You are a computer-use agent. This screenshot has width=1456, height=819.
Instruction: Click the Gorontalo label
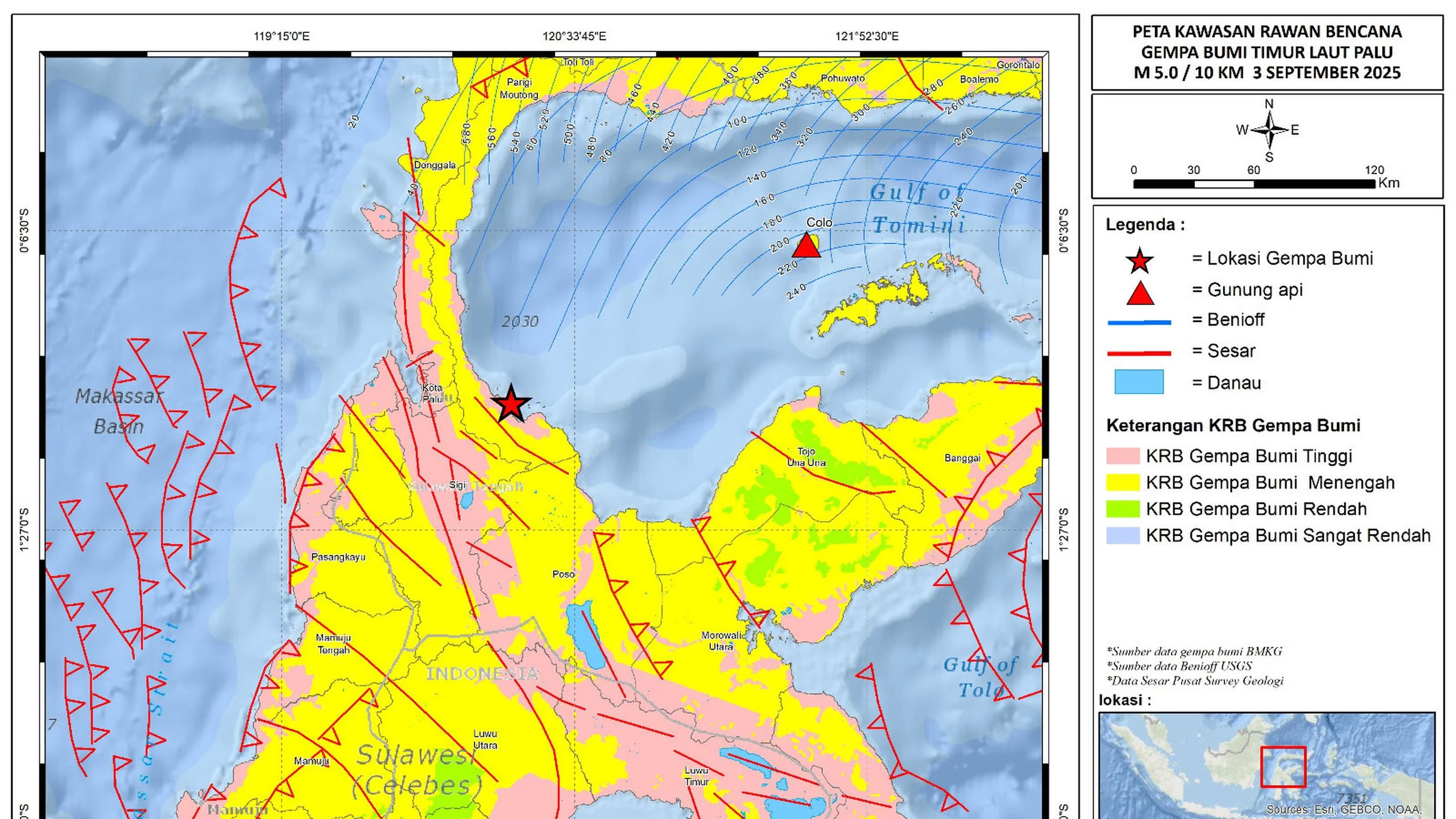[1018, 65]
